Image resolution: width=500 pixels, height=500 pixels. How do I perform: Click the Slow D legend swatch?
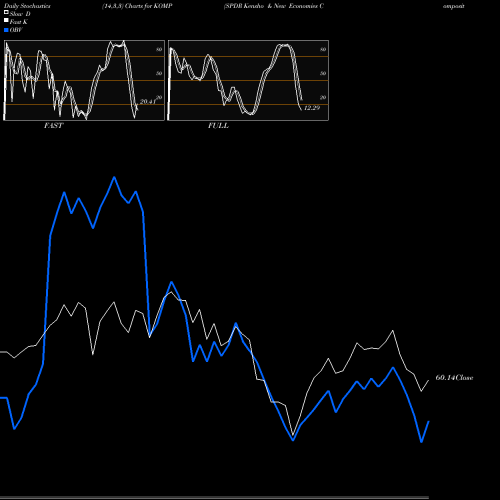point(6,13)
